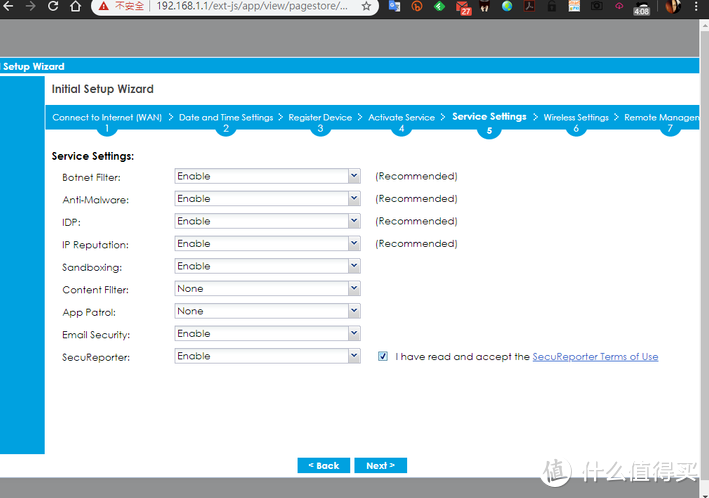Expand the Botnet Filter dropdown
Viewport: 709px width, 498px height.
[x=353, y=176]
